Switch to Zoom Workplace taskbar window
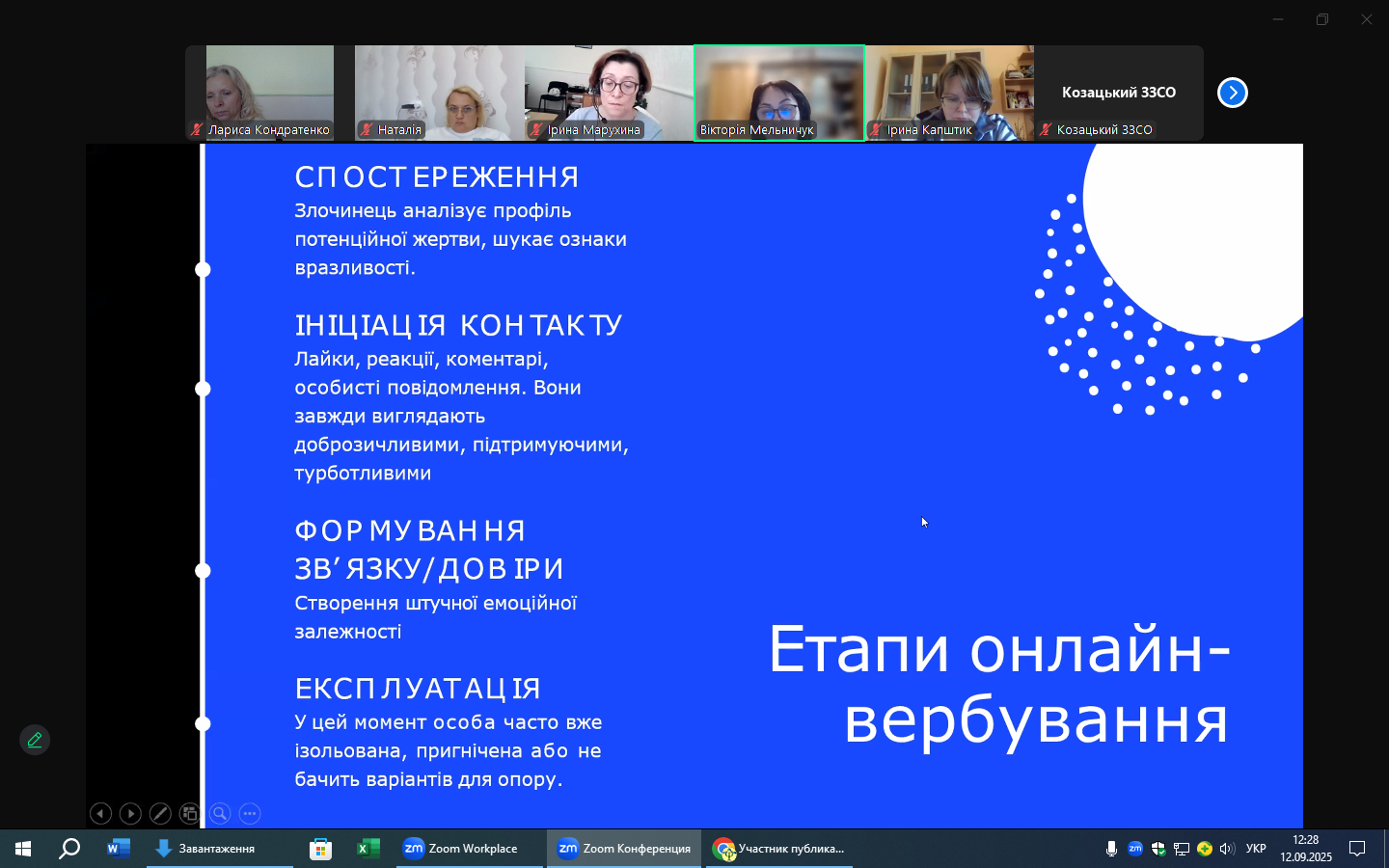The width and height of the screenshot is (1389, 868). [470, 849]
